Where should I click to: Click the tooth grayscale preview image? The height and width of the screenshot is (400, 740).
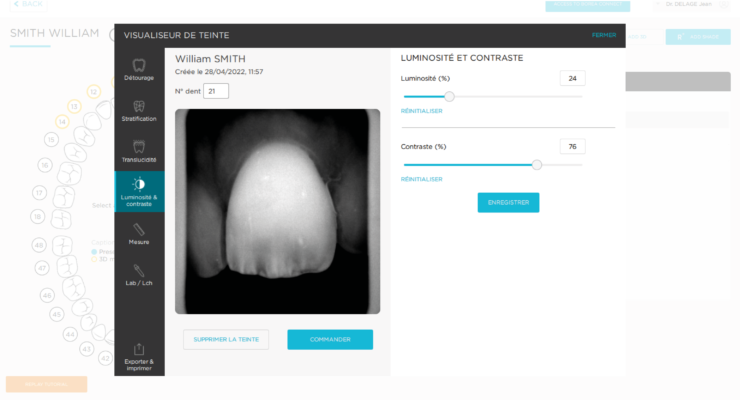278,211
